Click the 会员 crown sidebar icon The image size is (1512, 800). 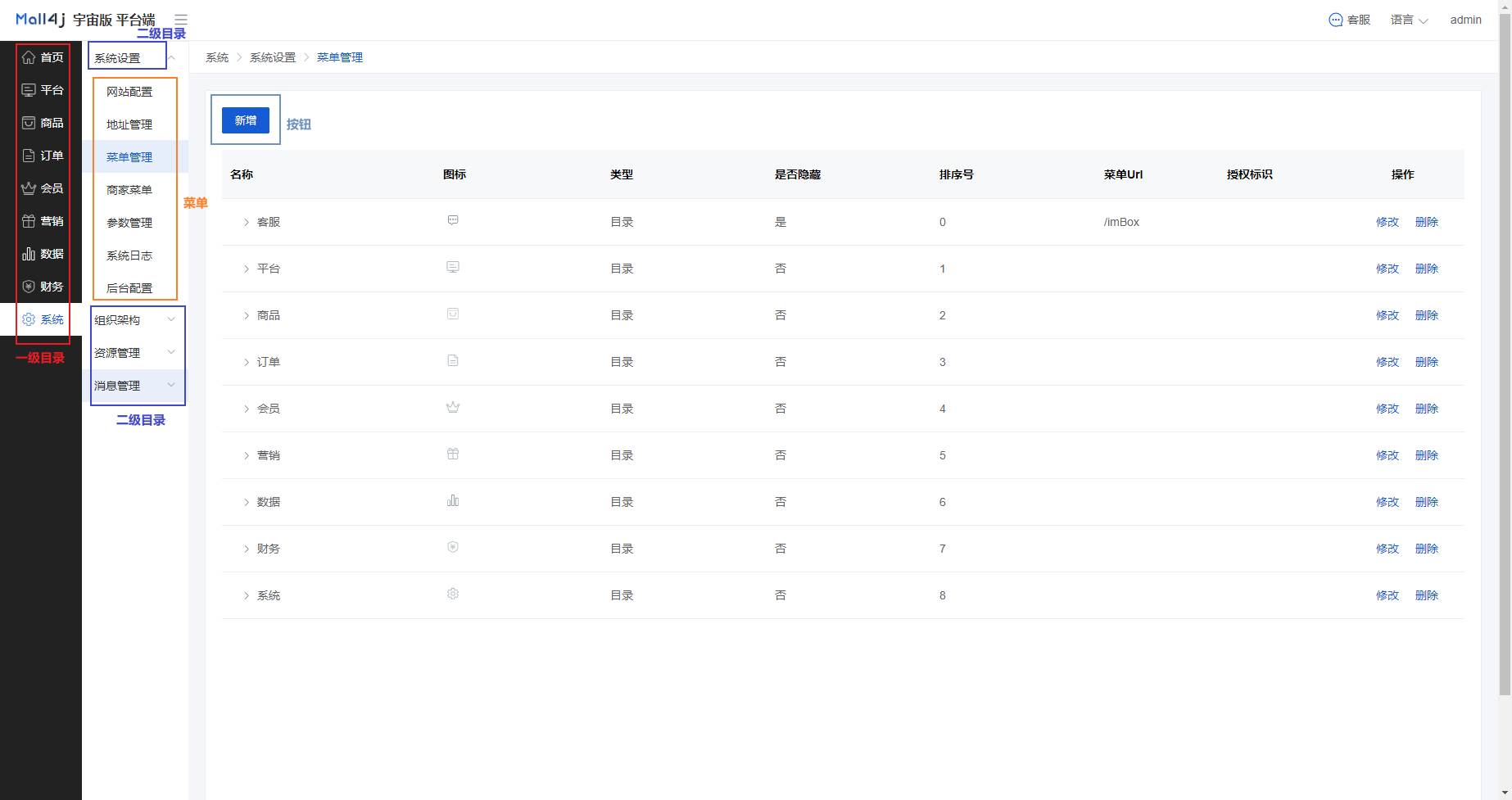coord(29,188)
